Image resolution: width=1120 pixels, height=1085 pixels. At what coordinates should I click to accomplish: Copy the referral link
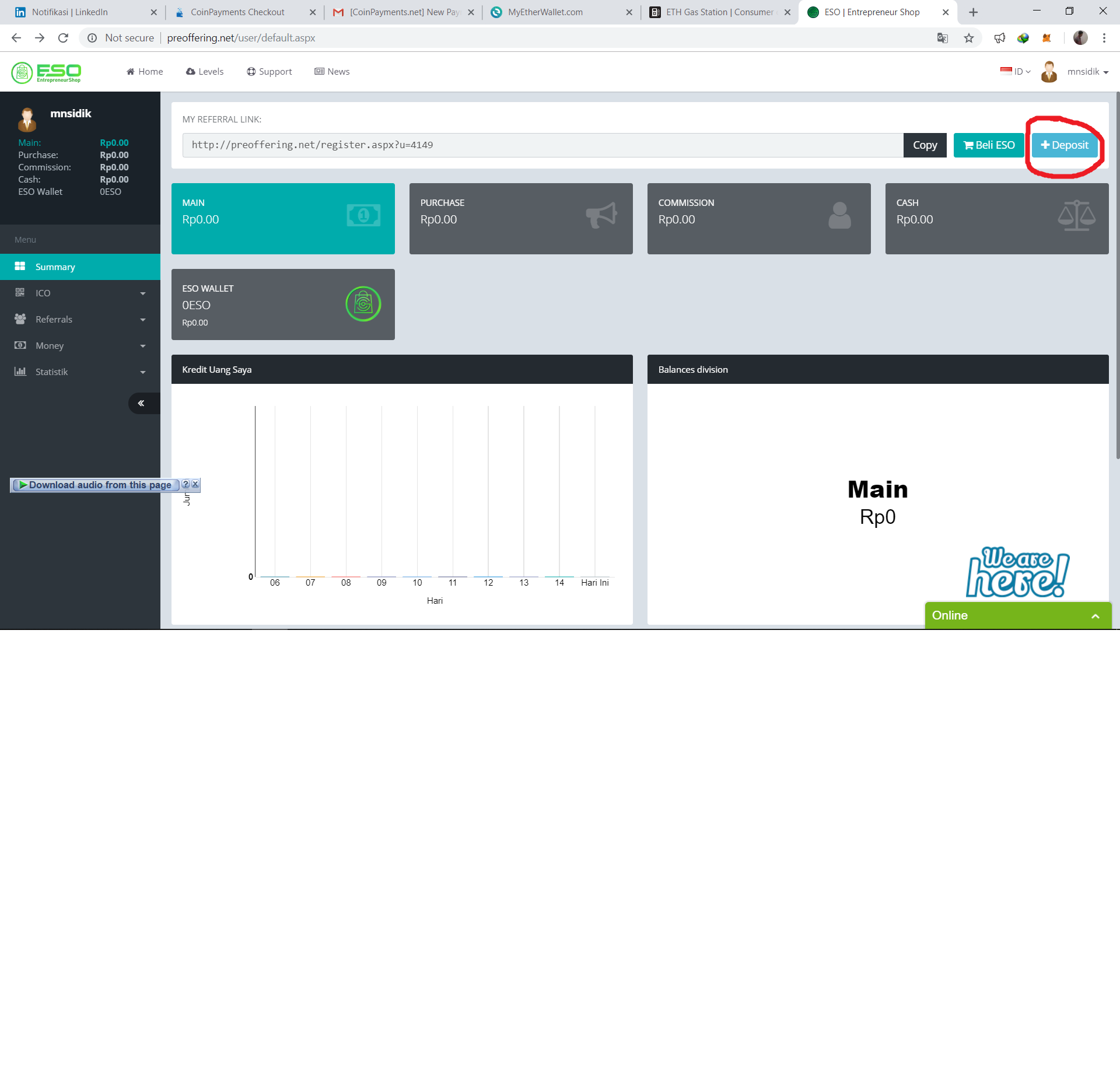[x=925, y=145]
